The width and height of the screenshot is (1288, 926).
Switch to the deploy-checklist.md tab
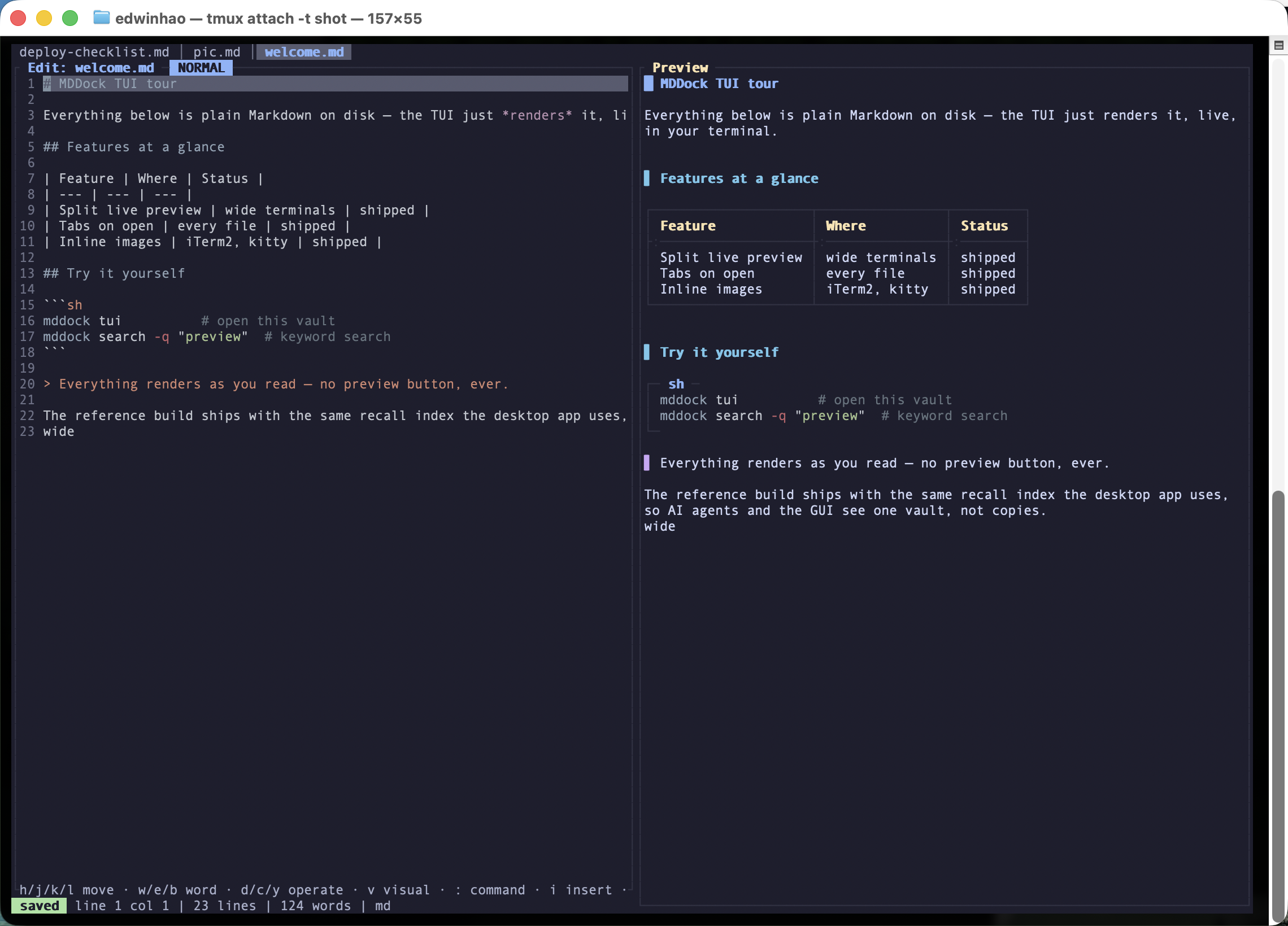coord(94,52)
